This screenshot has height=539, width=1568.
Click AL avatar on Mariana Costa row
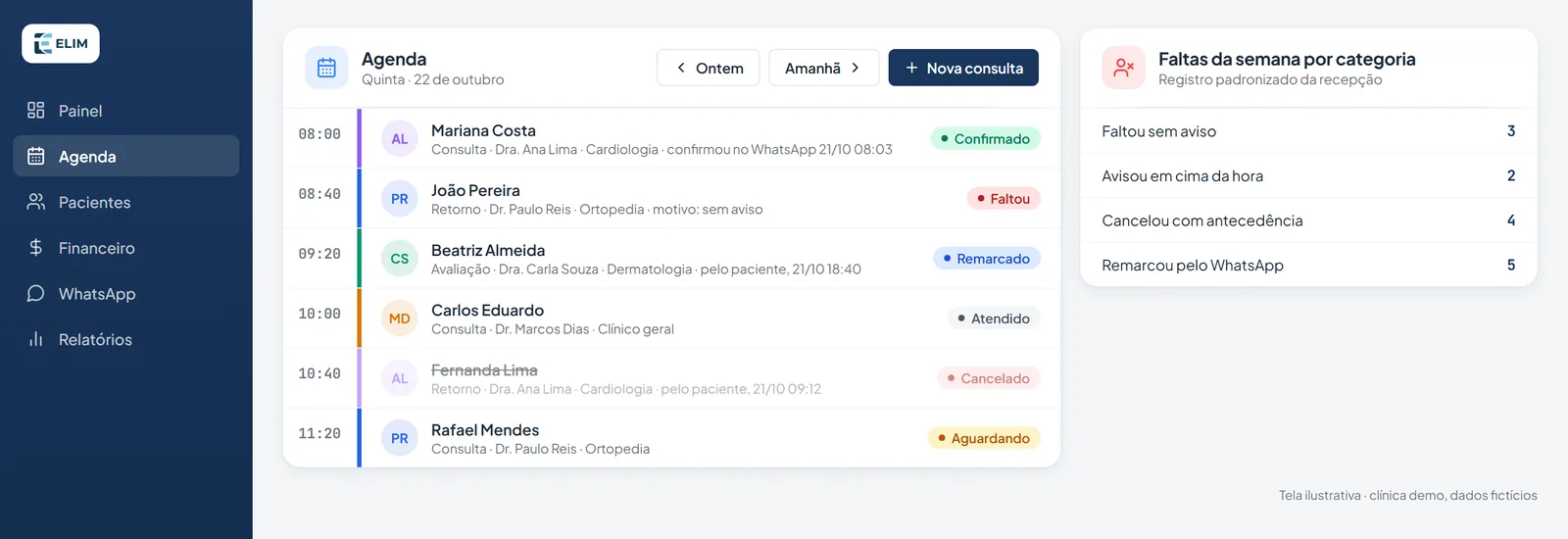(x=400, y=139)
